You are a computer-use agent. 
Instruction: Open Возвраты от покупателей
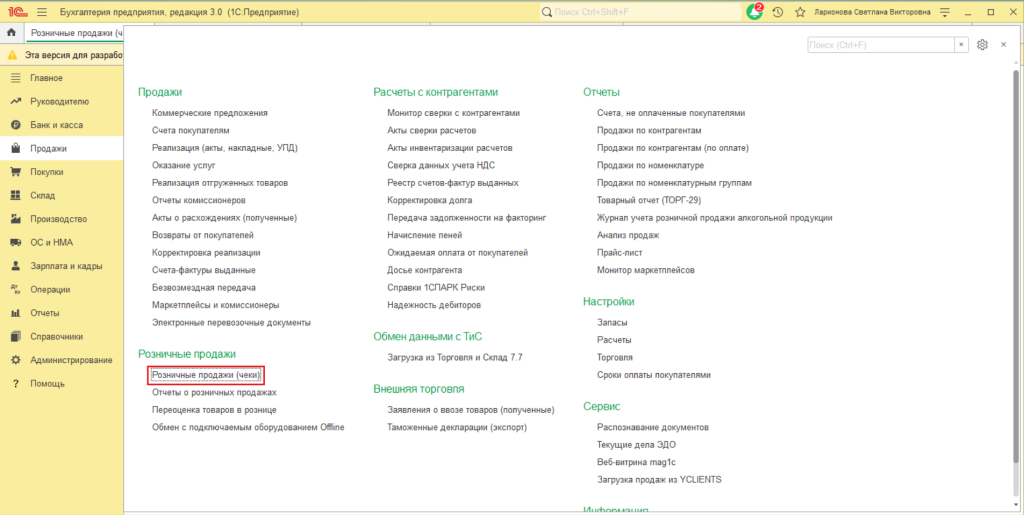coord(202,235)
